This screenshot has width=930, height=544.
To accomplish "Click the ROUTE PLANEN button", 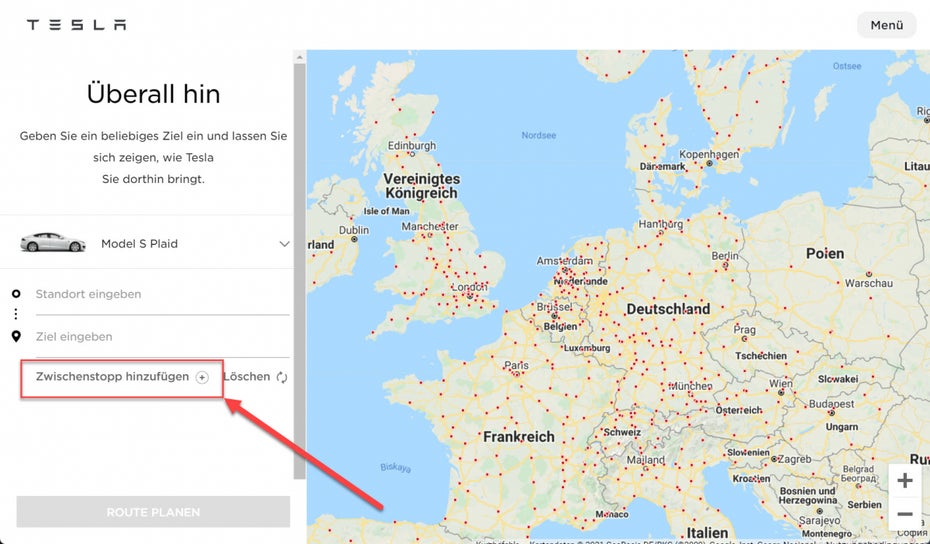I will point(153,512).
